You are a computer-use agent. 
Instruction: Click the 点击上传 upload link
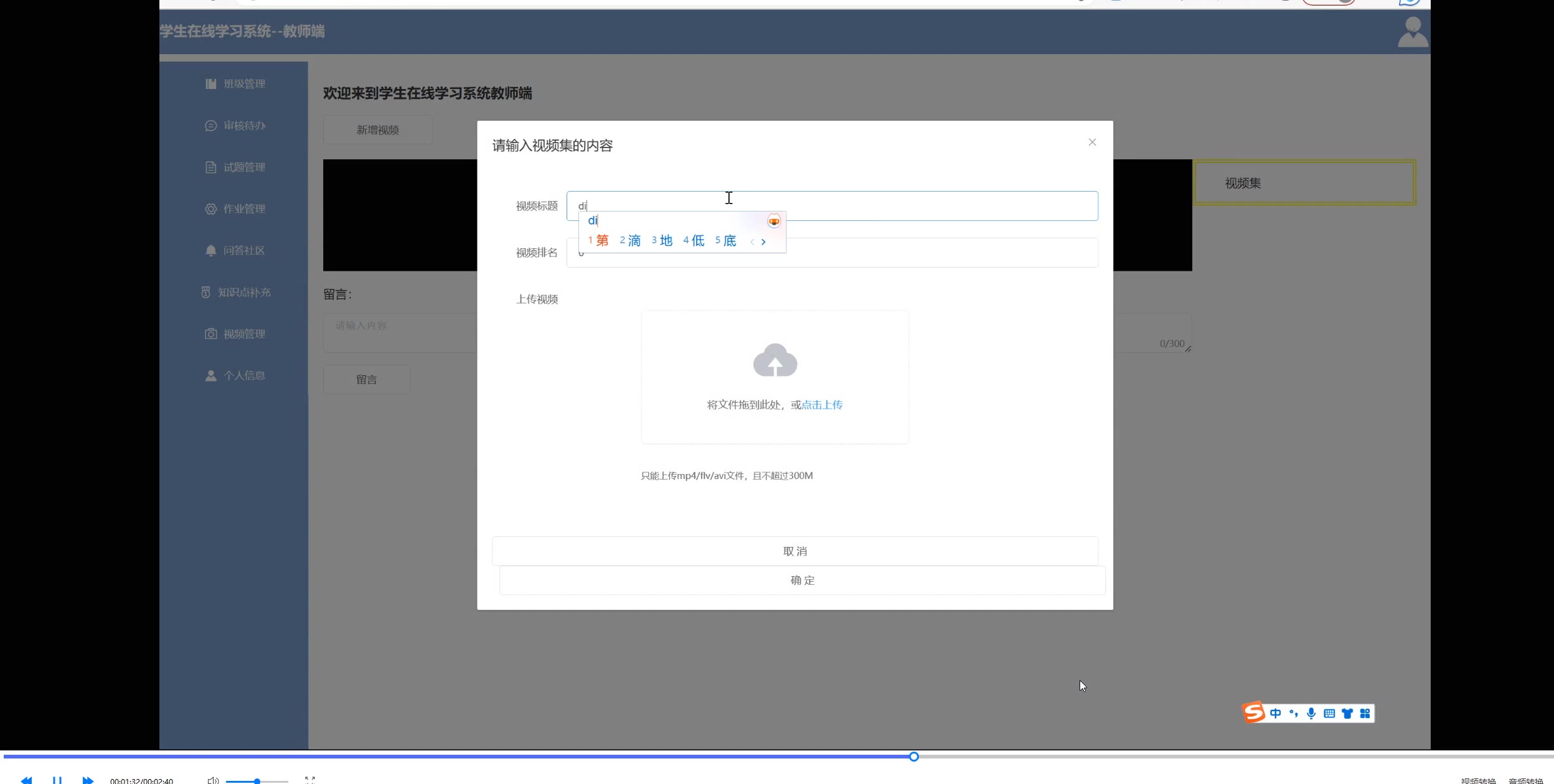(x=822, y=405)
